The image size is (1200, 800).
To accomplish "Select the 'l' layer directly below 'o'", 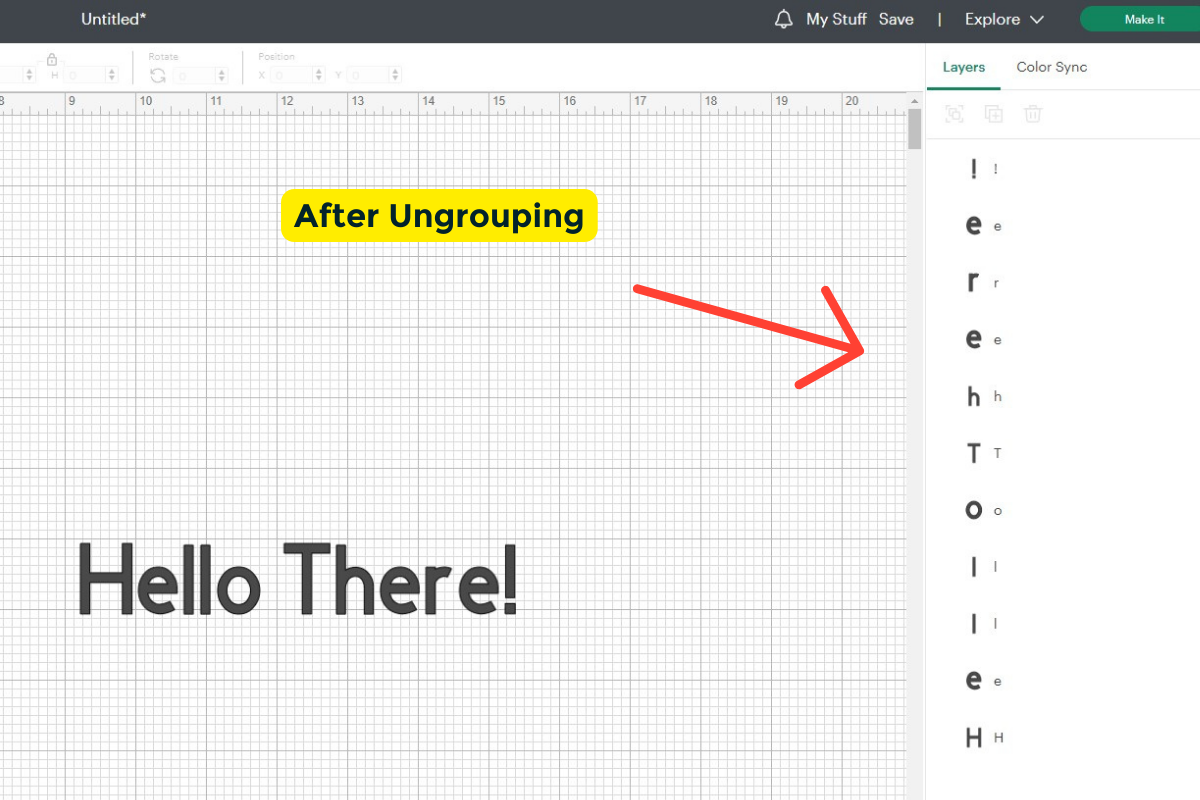I will (1063, 567).
